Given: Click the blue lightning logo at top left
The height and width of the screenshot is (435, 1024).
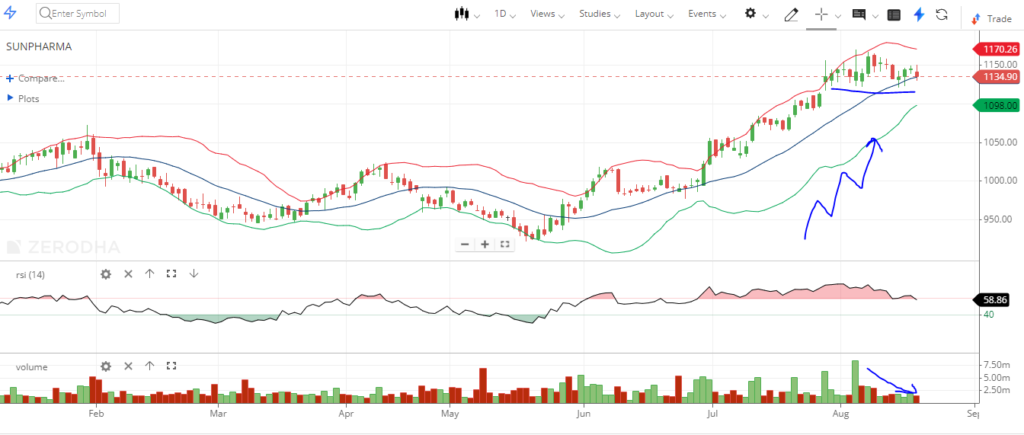Looking at the screenshot, I should (x=10, y=13).
